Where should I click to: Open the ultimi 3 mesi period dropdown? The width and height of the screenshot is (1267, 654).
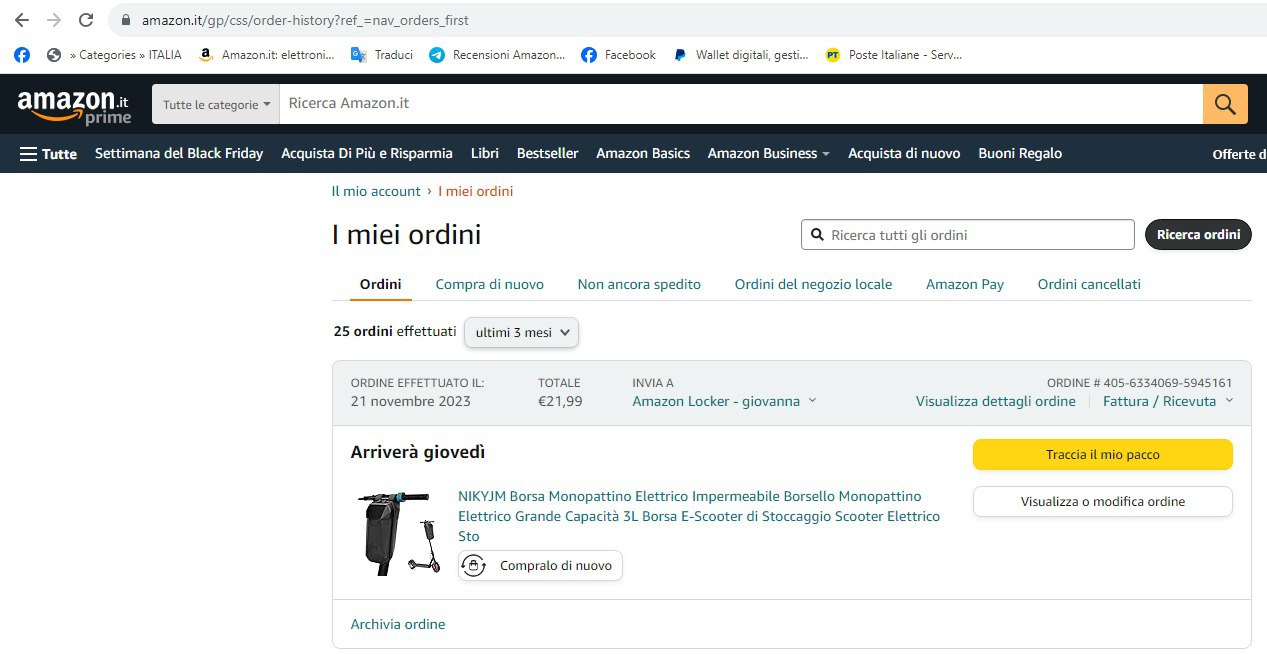tap(521, 333)
